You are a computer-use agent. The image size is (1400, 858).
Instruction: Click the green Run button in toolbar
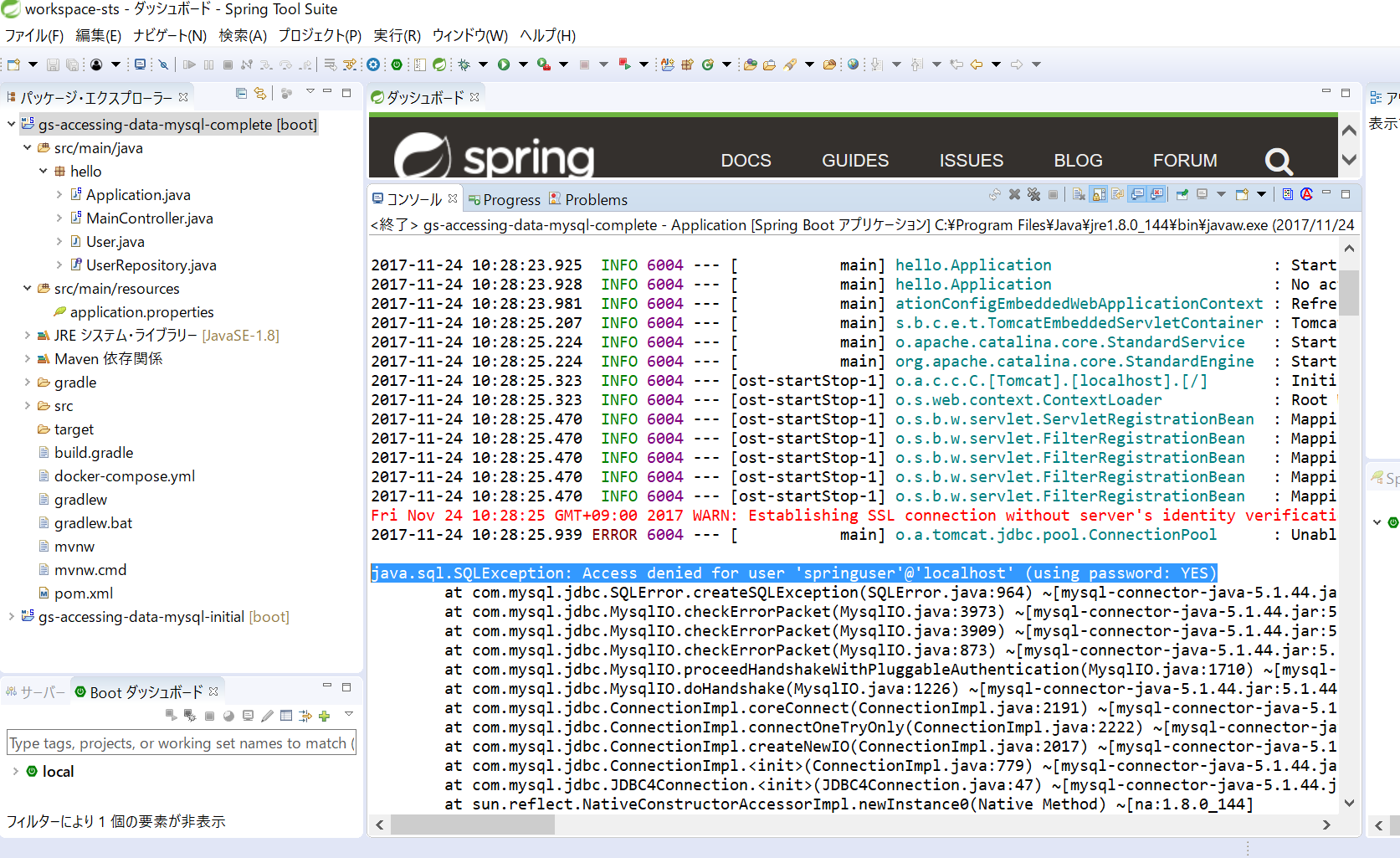pyautogui.click(x=504, y=64)
